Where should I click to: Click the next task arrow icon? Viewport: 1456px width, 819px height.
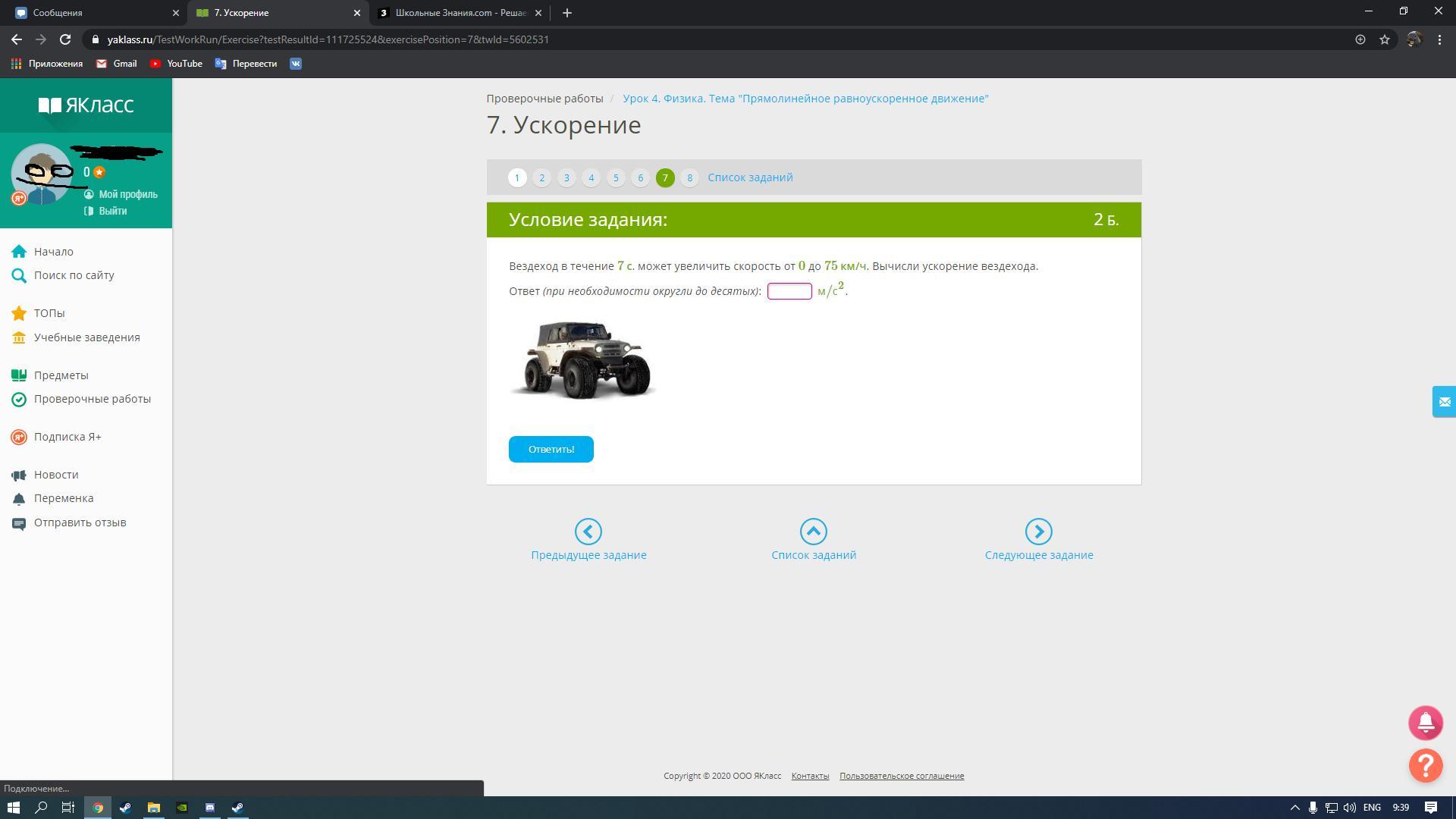pyautogui.click(x=1038, y=532)
